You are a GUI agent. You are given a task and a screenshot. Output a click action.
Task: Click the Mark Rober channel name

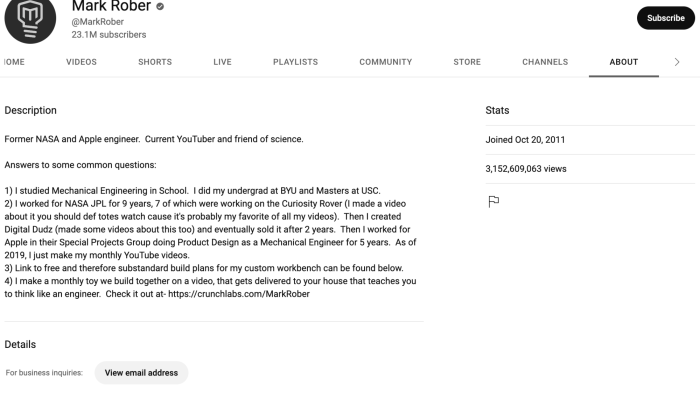111,6
